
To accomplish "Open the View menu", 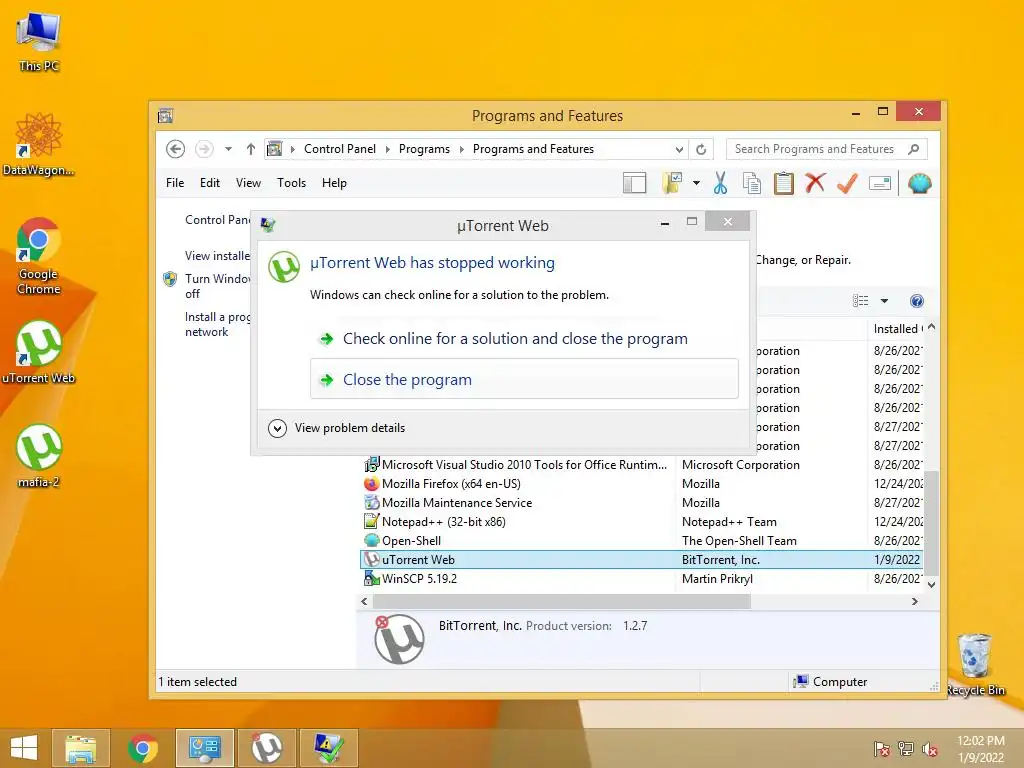I will click(x=248, y=183).
